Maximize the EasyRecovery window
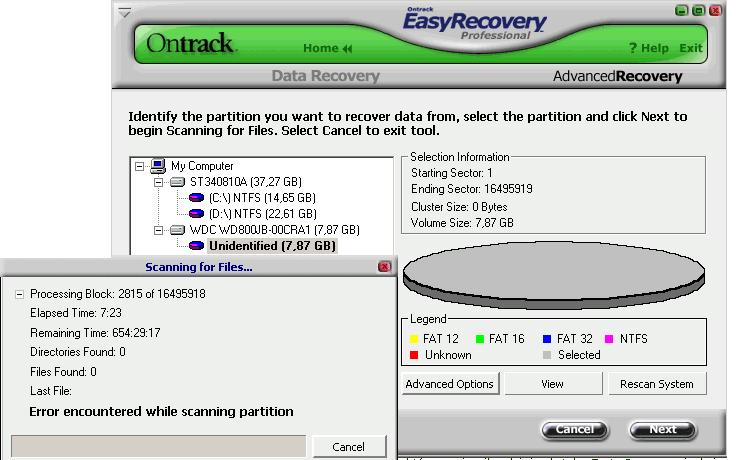This screenshot has width=756, height=460. [698, 11]
